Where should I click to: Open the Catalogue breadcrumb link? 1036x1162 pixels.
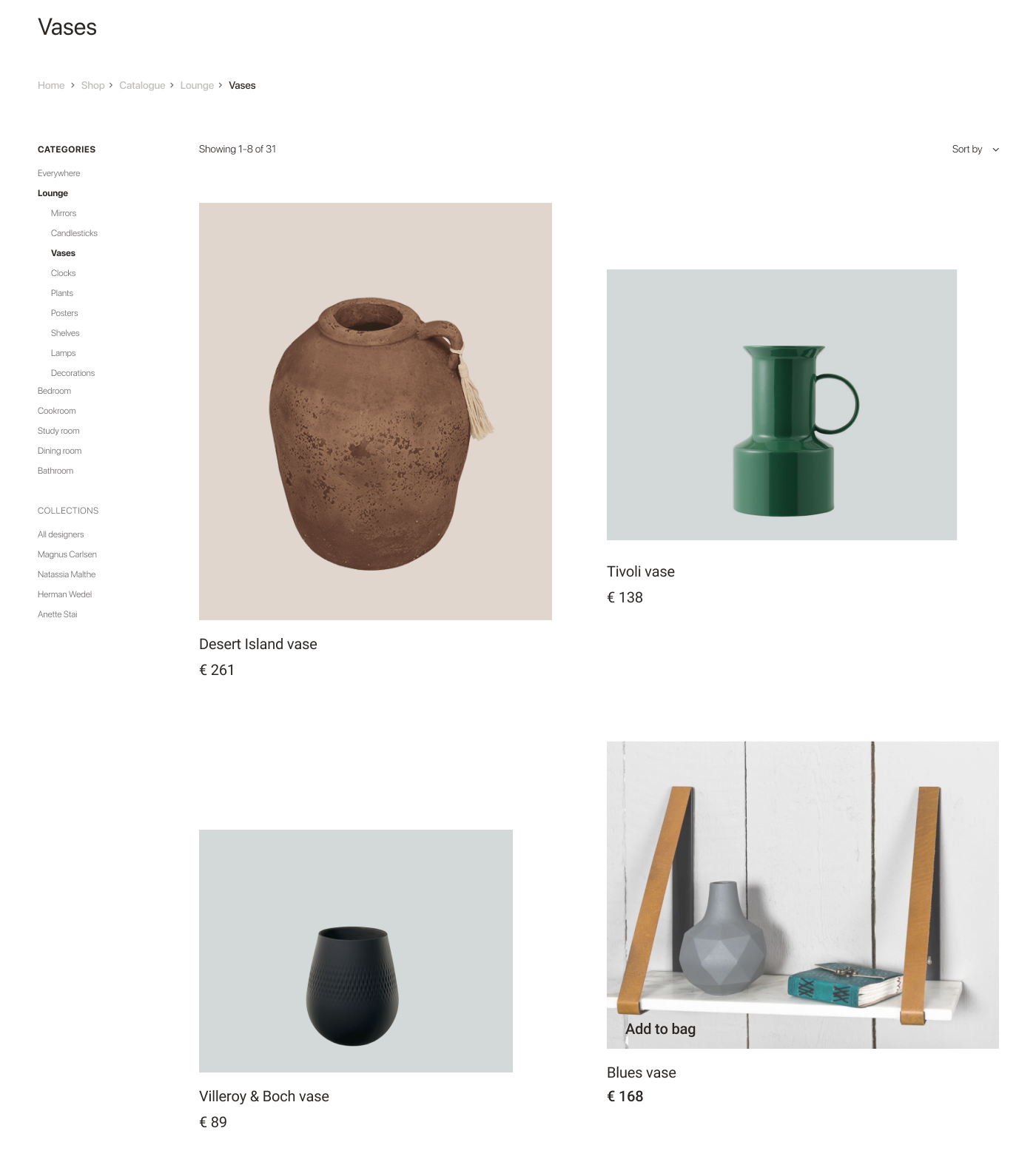point(142,85)
